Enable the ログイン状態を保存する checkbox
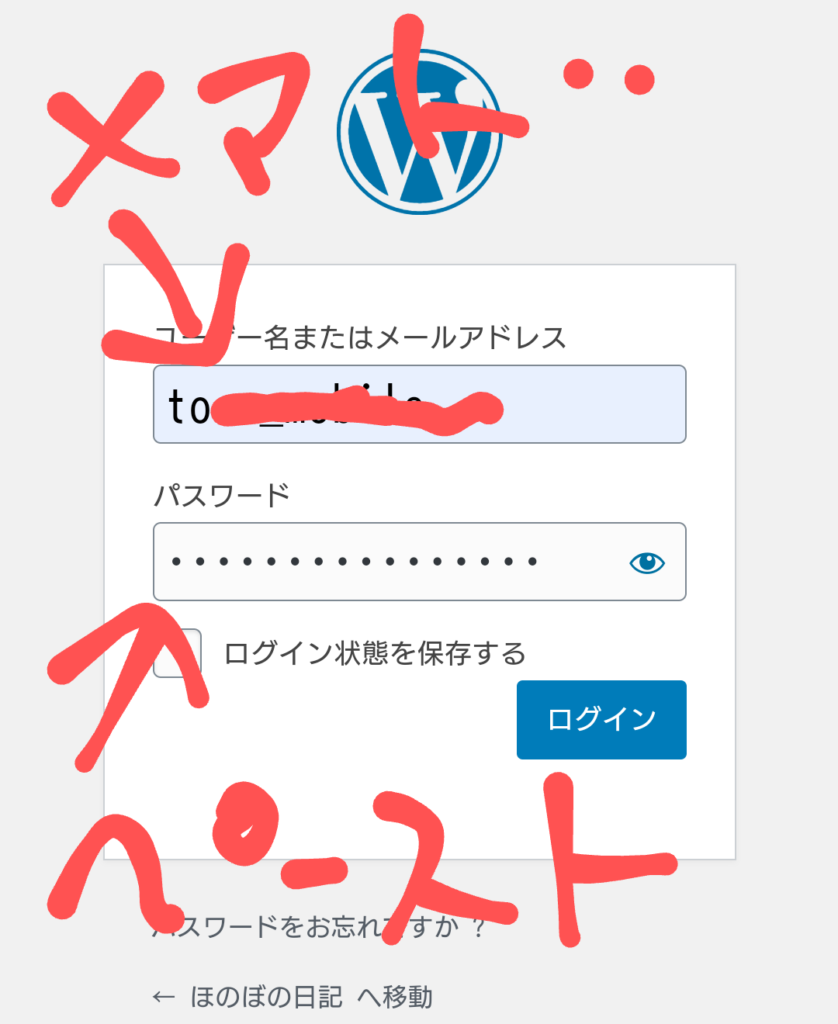 (178, 652)
